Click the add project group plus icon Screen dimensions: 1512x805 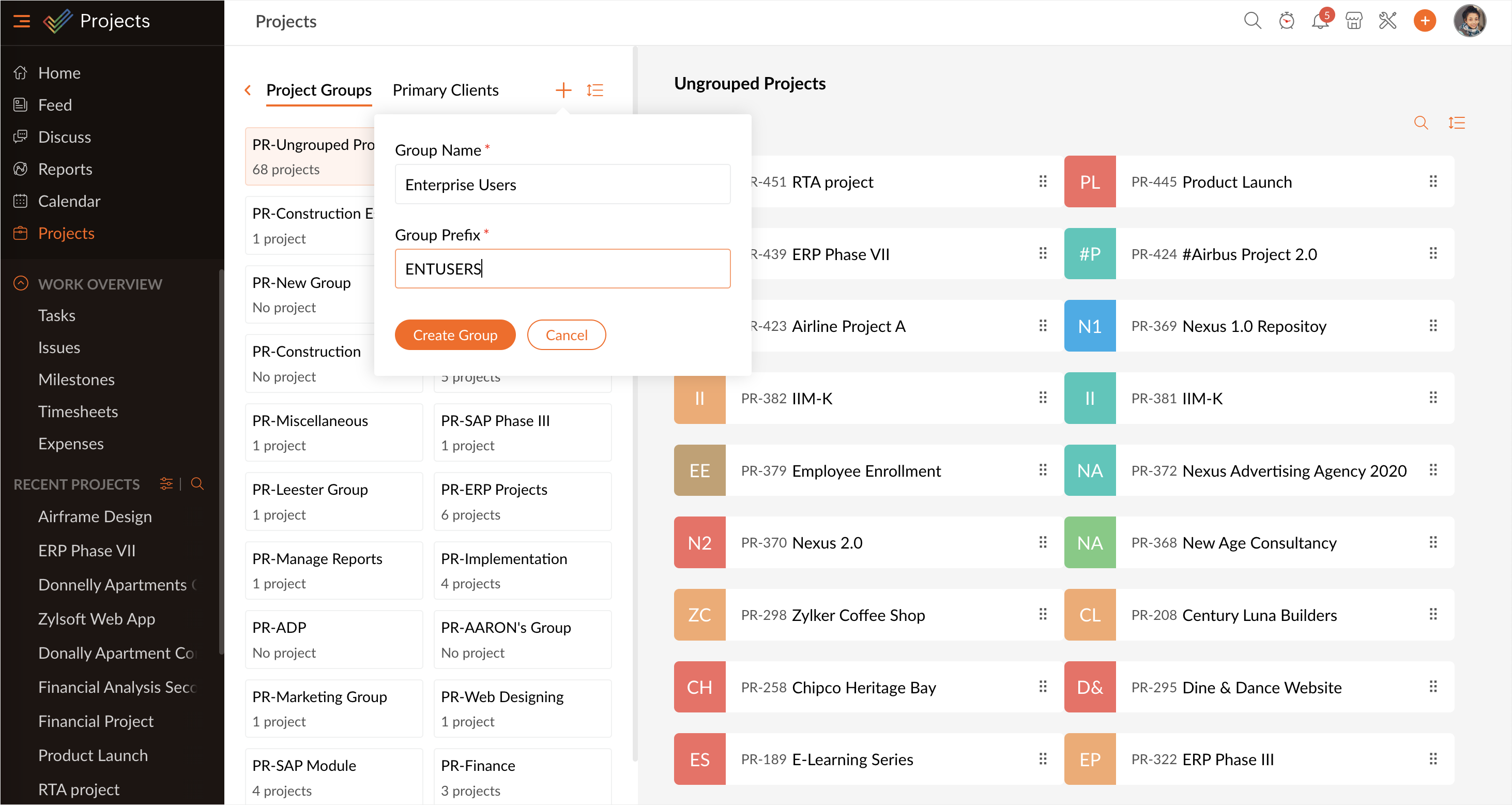[563, 90]
